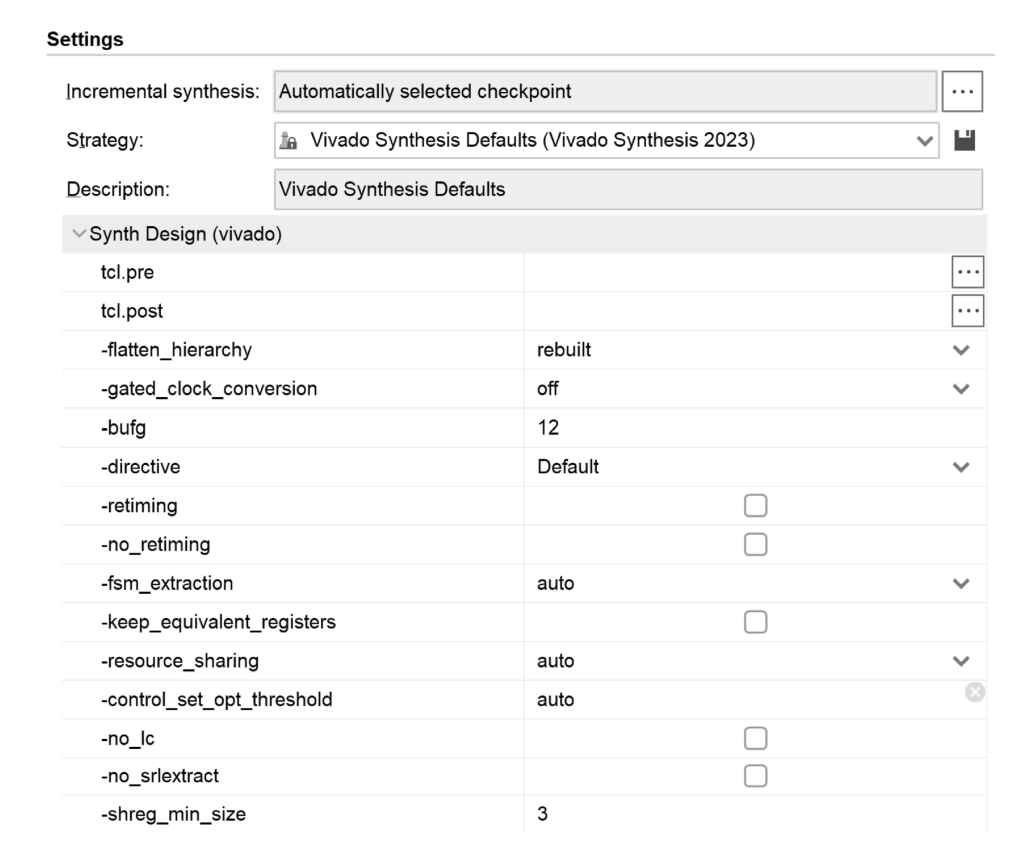Open the -gated_clock_conversion dropdown
Image resolution: width=1033 pixels, height=851 pixels.
tap(961, 389)
